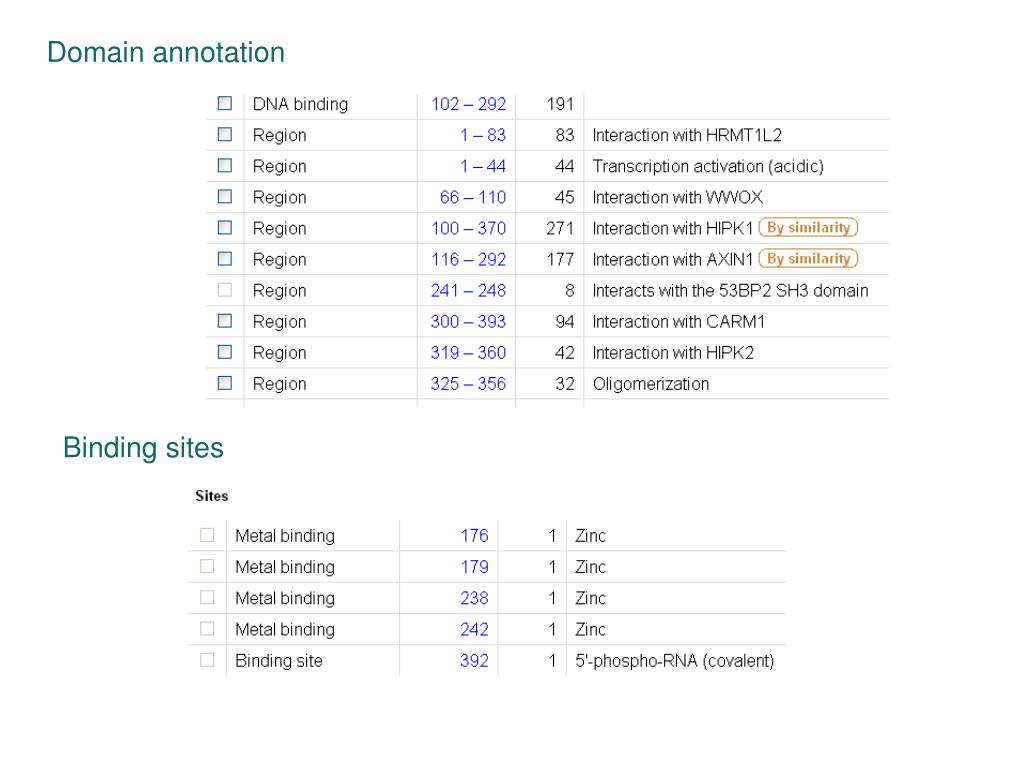The height and width of the screenshot is (768, 1024).
Task: Click length value 271 in HIPK1 row
Action: pos(560,229)
